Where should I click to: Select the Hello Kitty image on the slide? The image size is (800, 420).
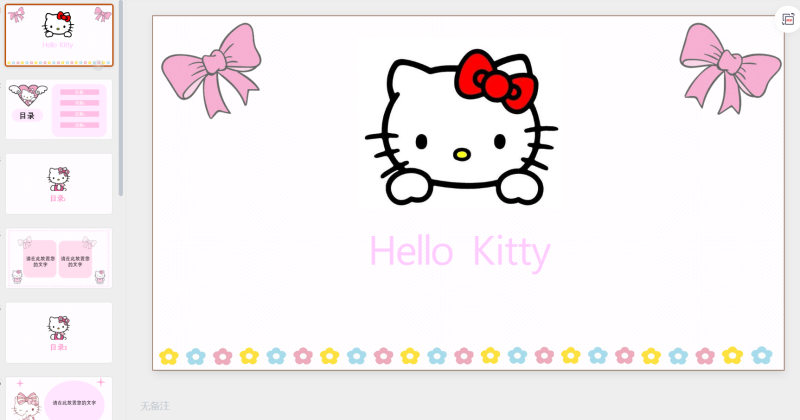(461, 128)
